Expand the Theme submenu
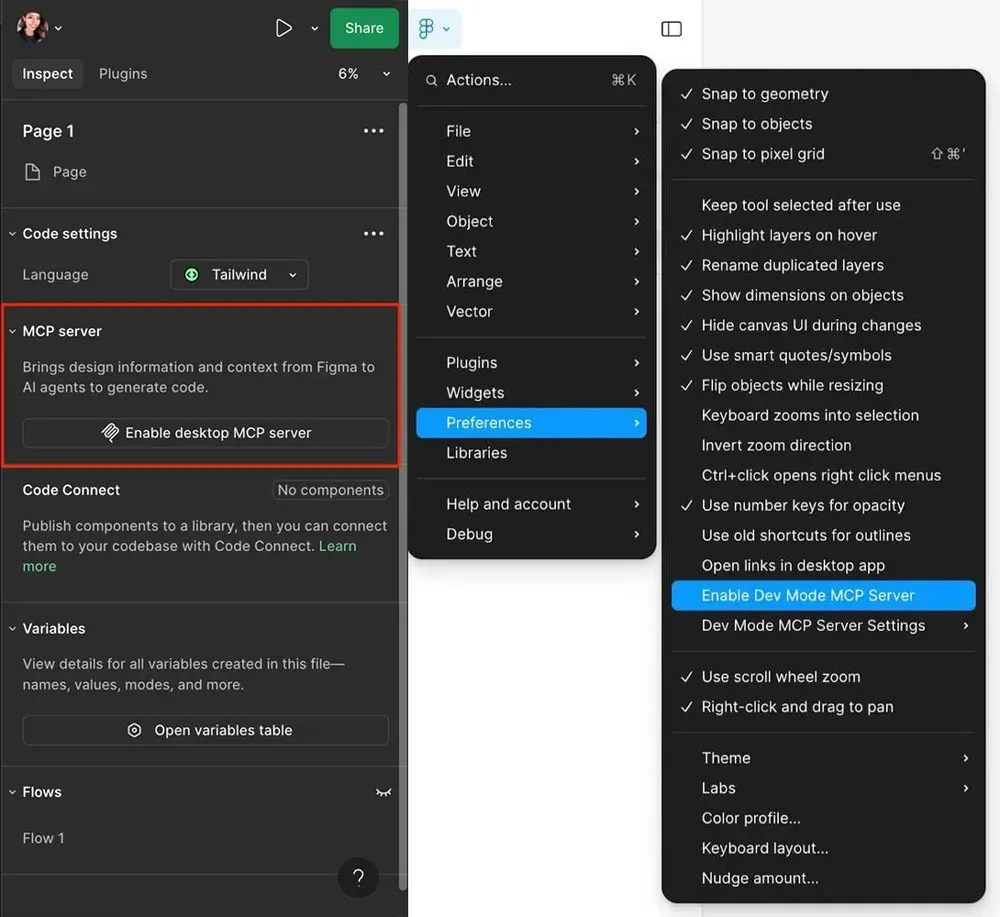This screenshot has height=917, width=1000. click(x=823, y=758)
